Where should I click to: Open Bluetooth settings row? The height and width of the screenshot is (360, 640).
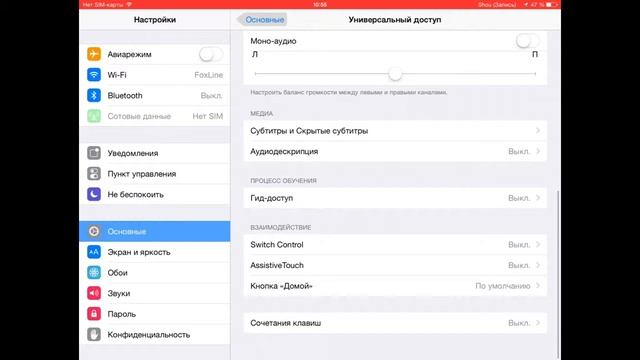tap(155, 95)
